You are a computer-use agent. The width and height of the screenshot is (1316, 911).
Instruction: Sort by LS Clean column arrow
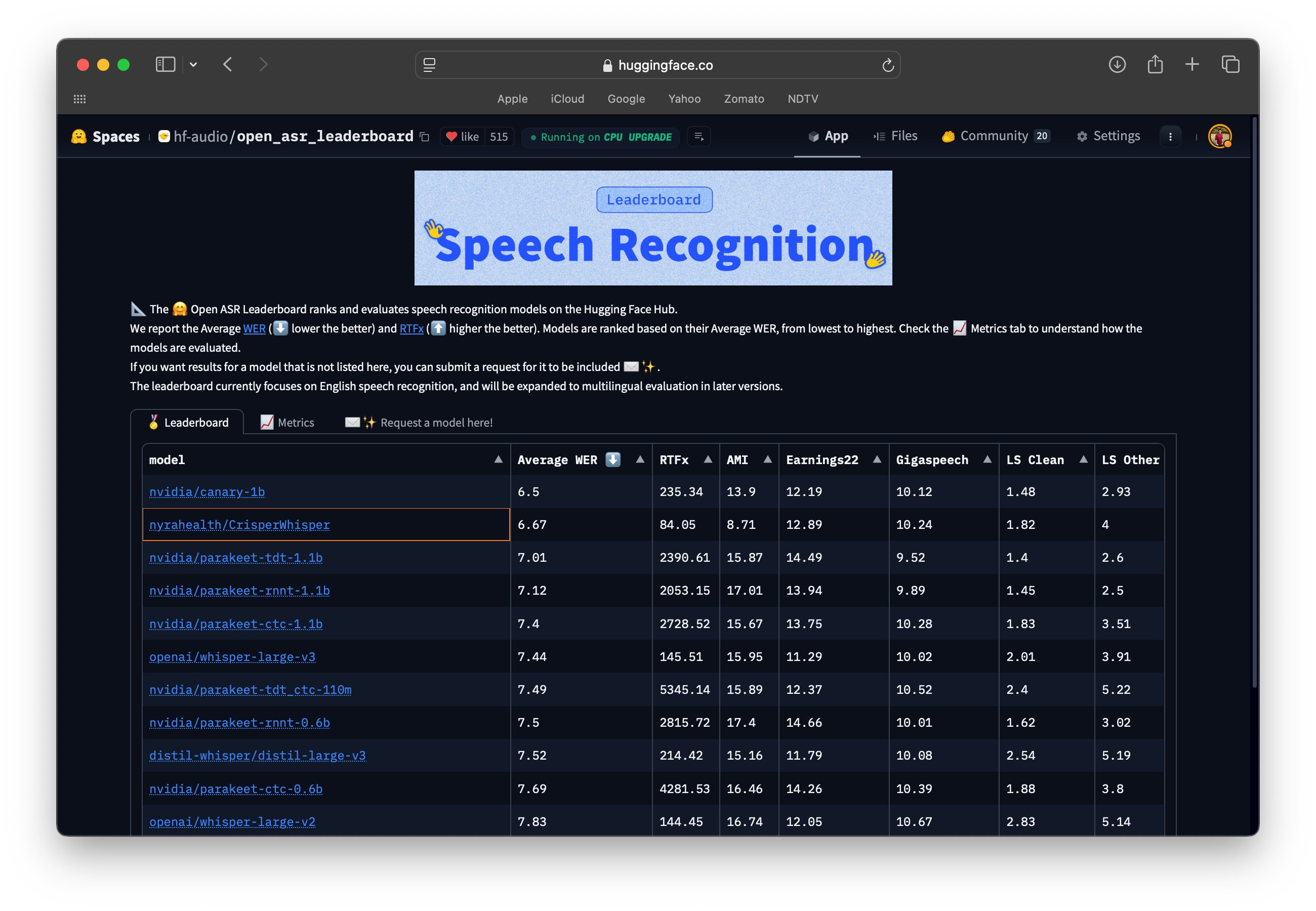(1083, 460)
